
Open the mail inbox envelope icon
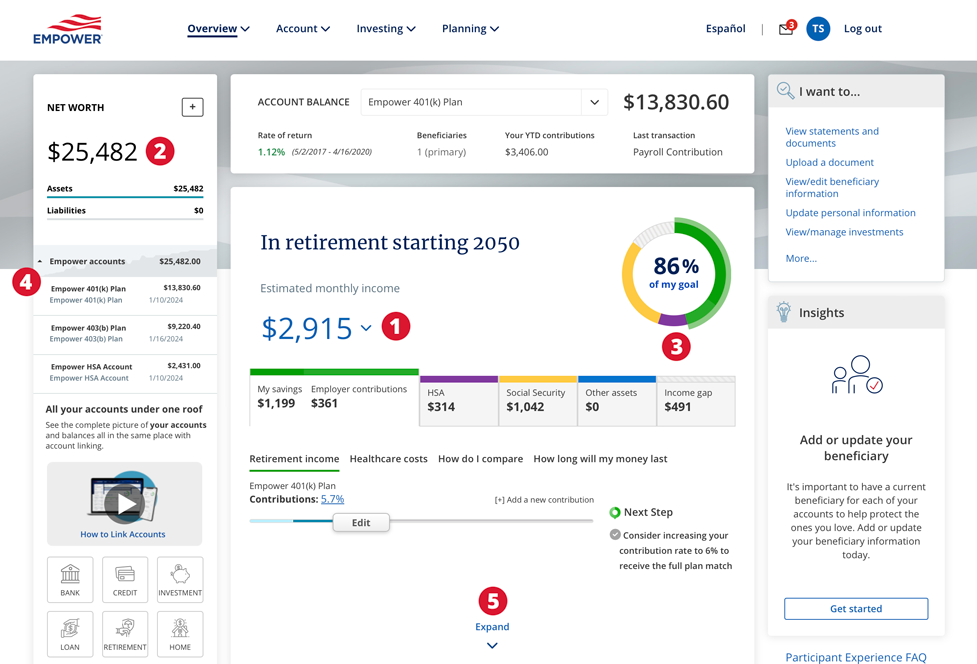pos(786,29)
